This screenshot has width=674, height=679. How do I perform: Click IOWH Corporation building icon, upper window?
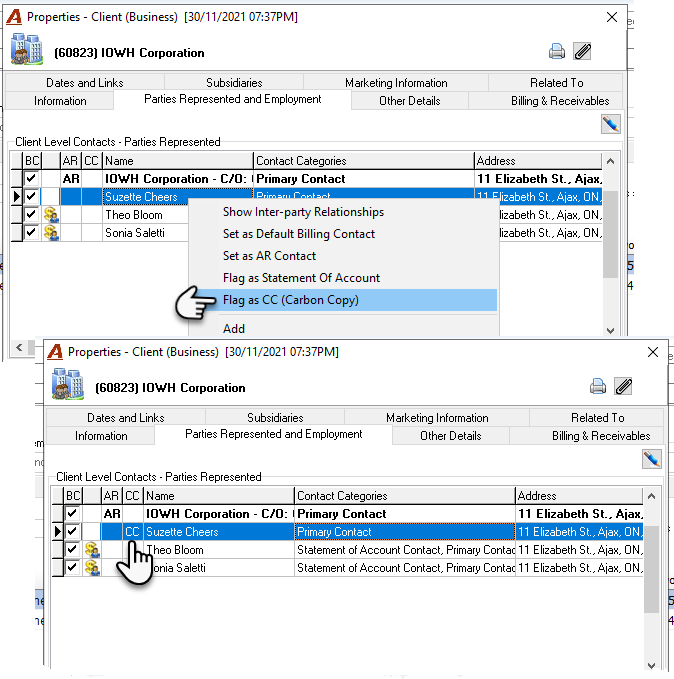click(26, 49)
